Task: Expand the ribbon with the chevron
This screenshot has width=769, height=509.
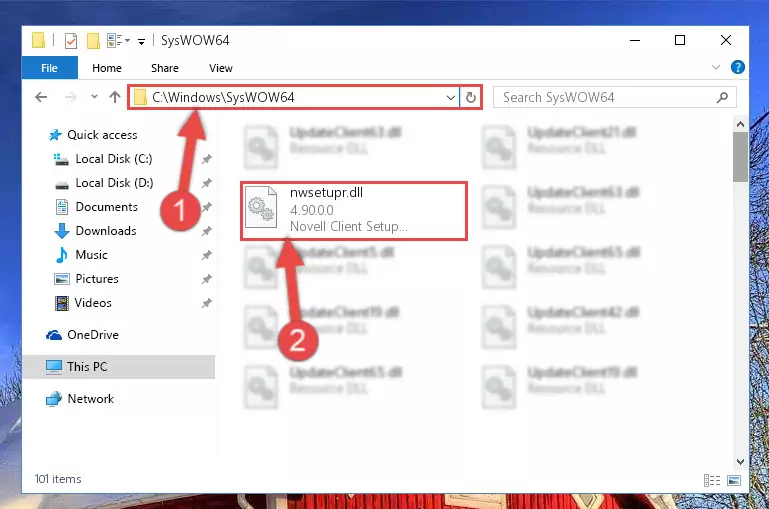Action: 716,67
